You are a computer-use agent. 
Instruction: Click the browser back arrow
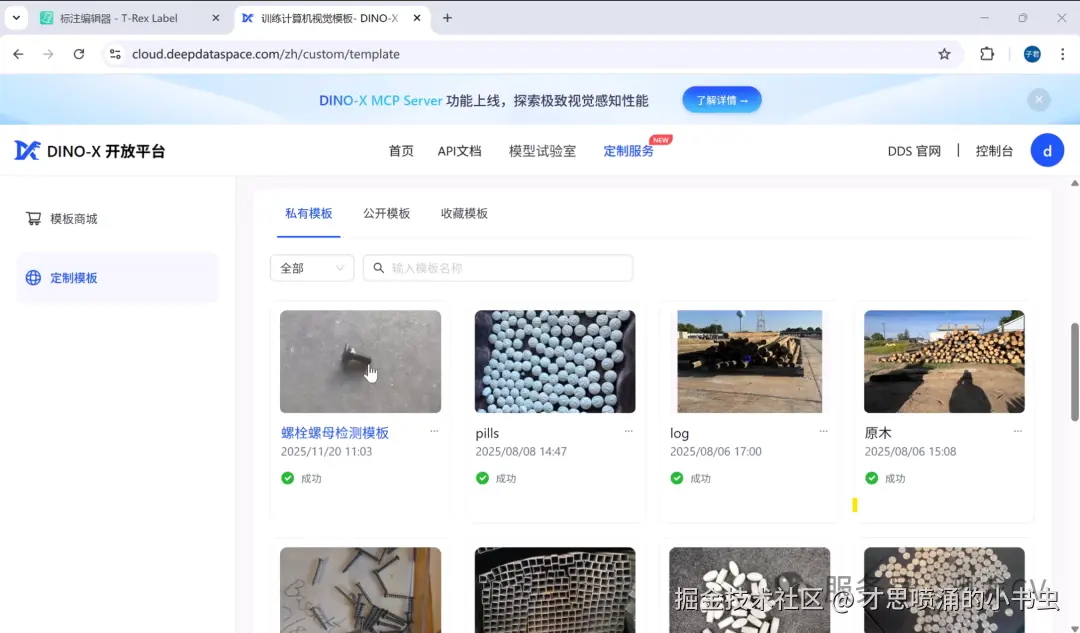18,54
